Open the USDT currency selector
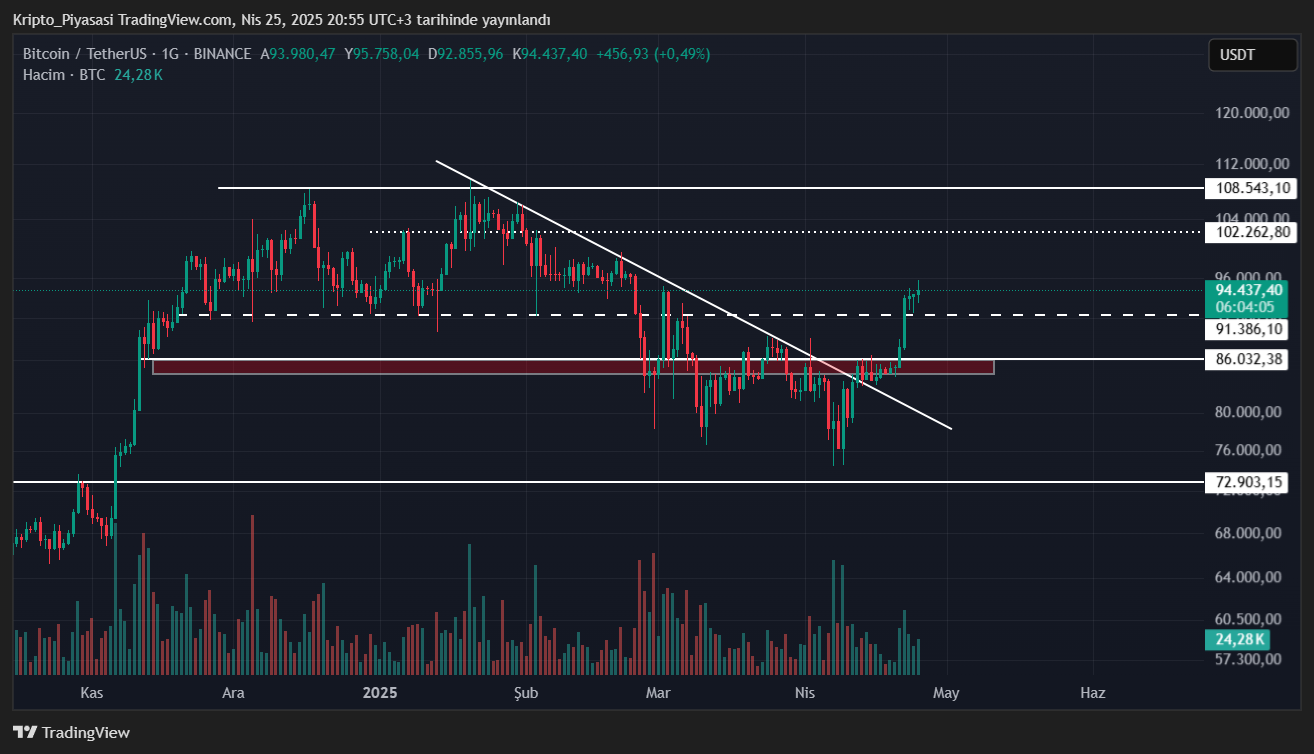The width and height of the screenshot is (1314, 754). pos(1251,55)
